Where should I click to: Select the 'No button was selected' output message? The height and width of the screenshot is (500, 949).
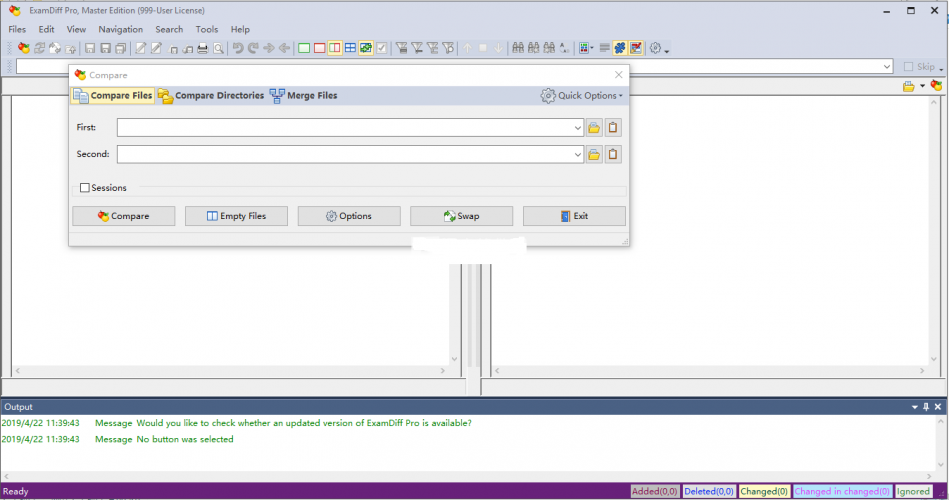tap(185, 439)
